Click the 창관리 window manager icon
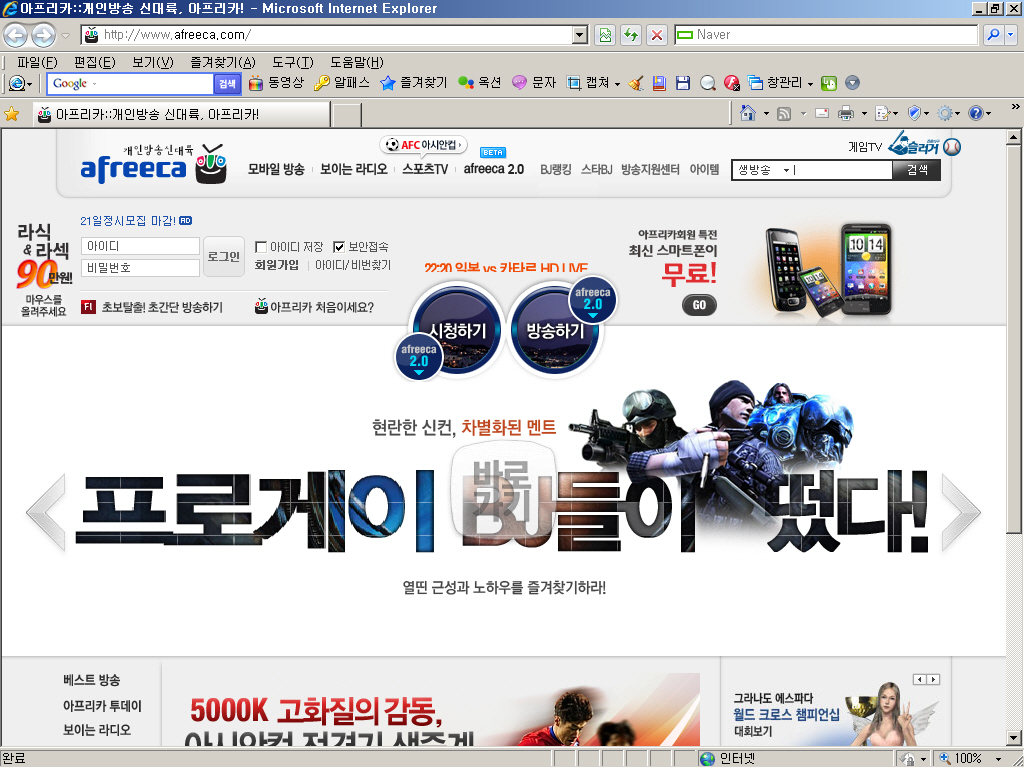Screen dimensions: 1024x768 756,83
